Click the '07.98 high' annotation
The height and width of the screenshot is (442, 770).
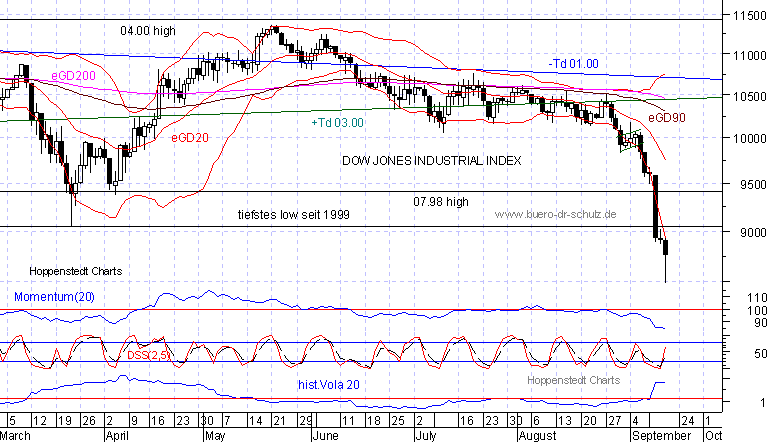441,202
